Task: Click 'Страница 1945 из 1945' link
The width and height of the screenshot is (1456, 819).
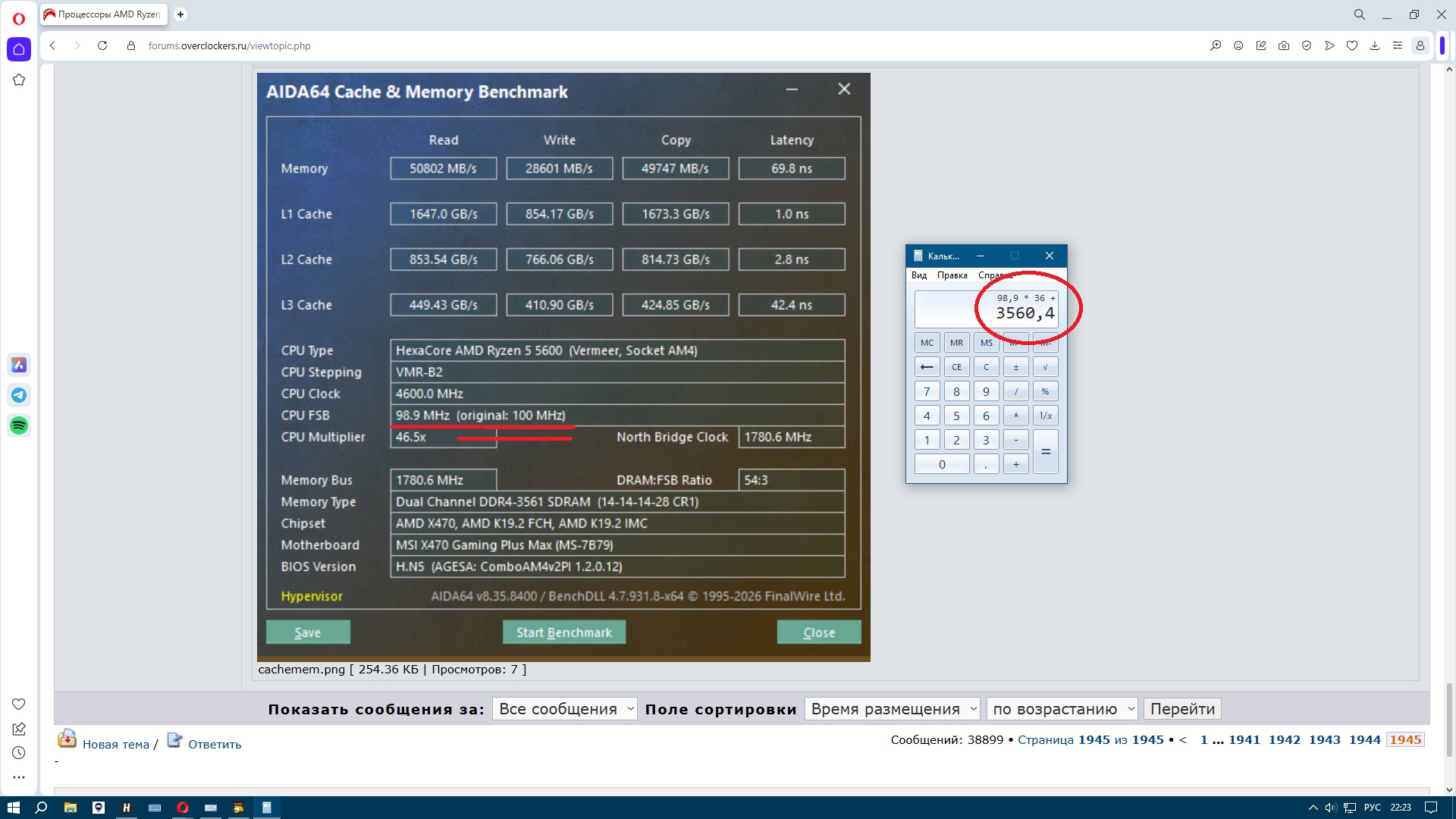Action: pos(1090,740)
